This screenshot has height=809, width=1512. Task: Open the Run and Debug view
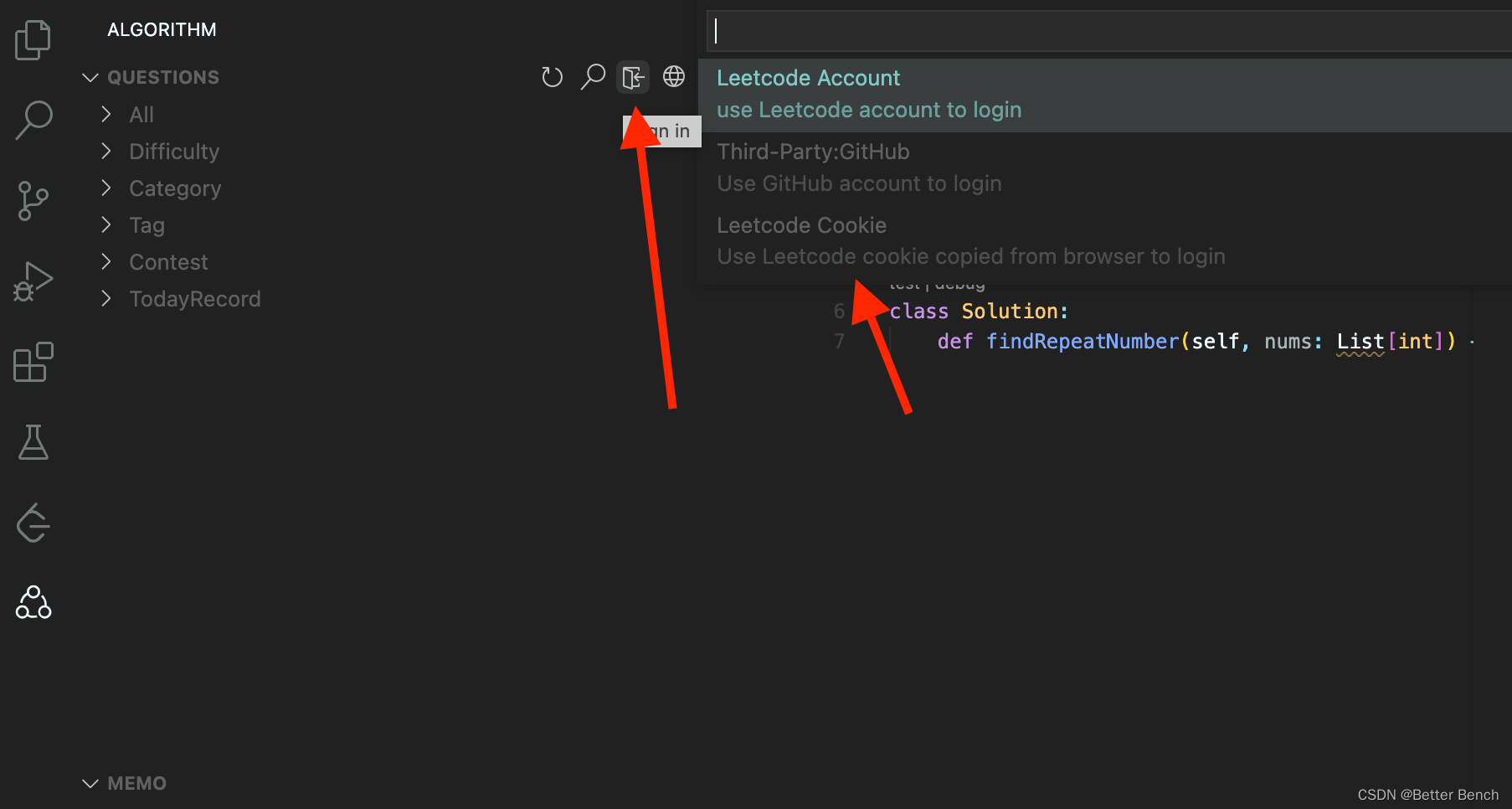tap(32, 281)
